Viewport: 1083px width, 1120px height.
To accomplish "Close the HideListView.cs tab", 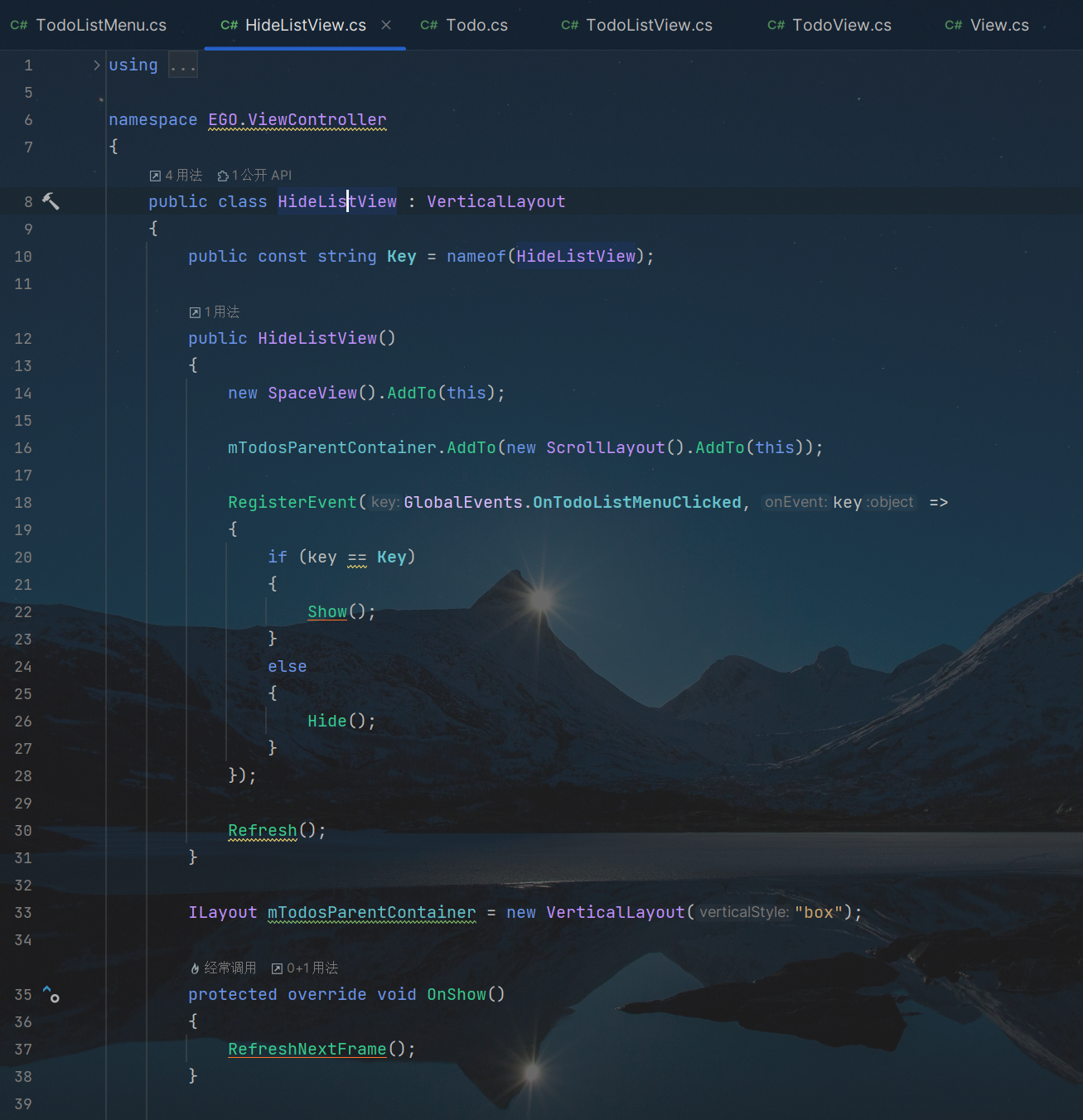I will click(x=386, y=26).
